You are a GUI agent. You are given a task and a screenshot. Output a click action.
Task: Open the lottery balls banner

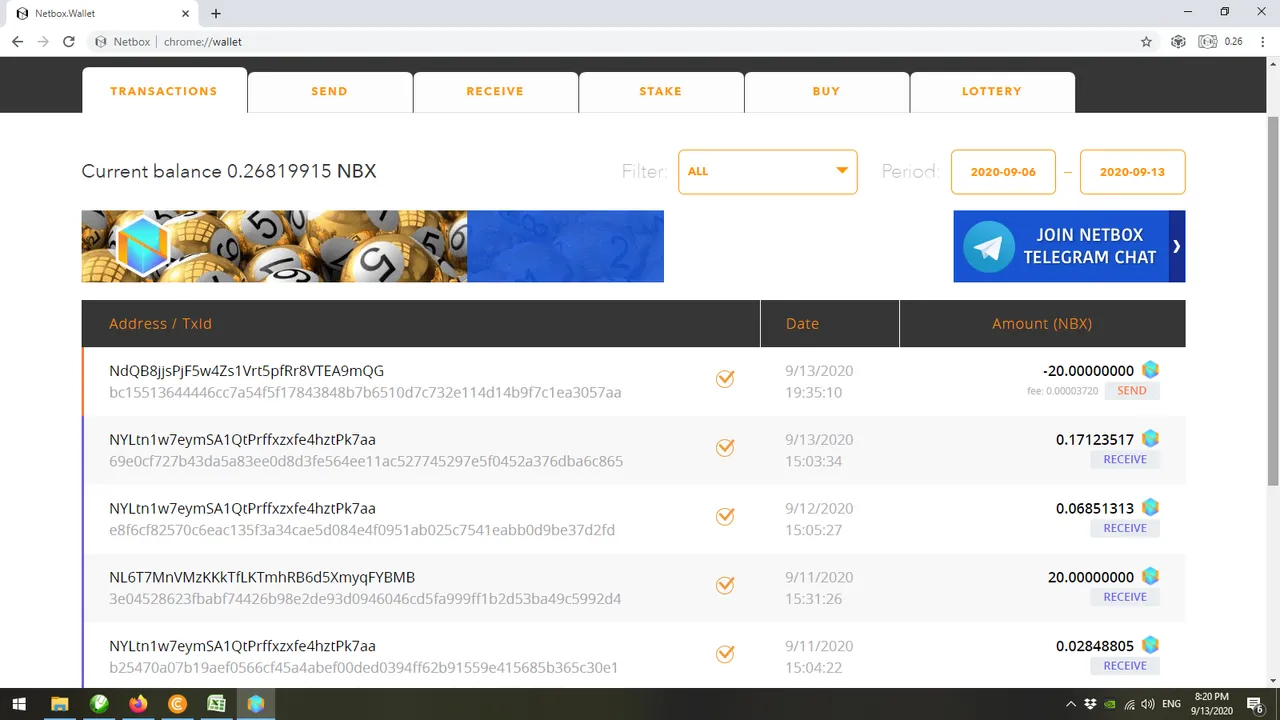pyautogui.click(x=373, y=246)
